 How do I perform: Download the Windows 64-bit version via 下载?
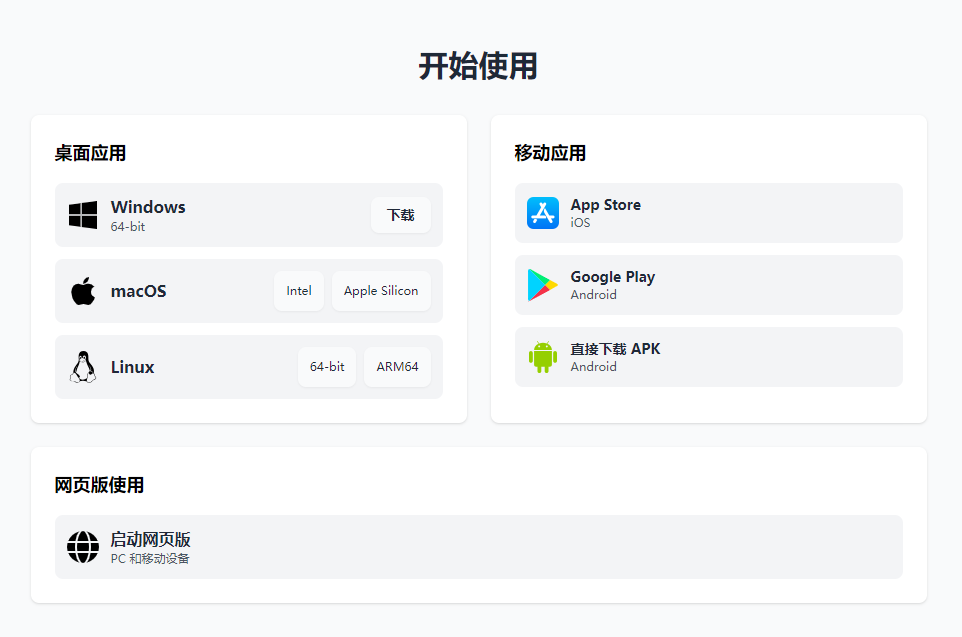[401, 215]
